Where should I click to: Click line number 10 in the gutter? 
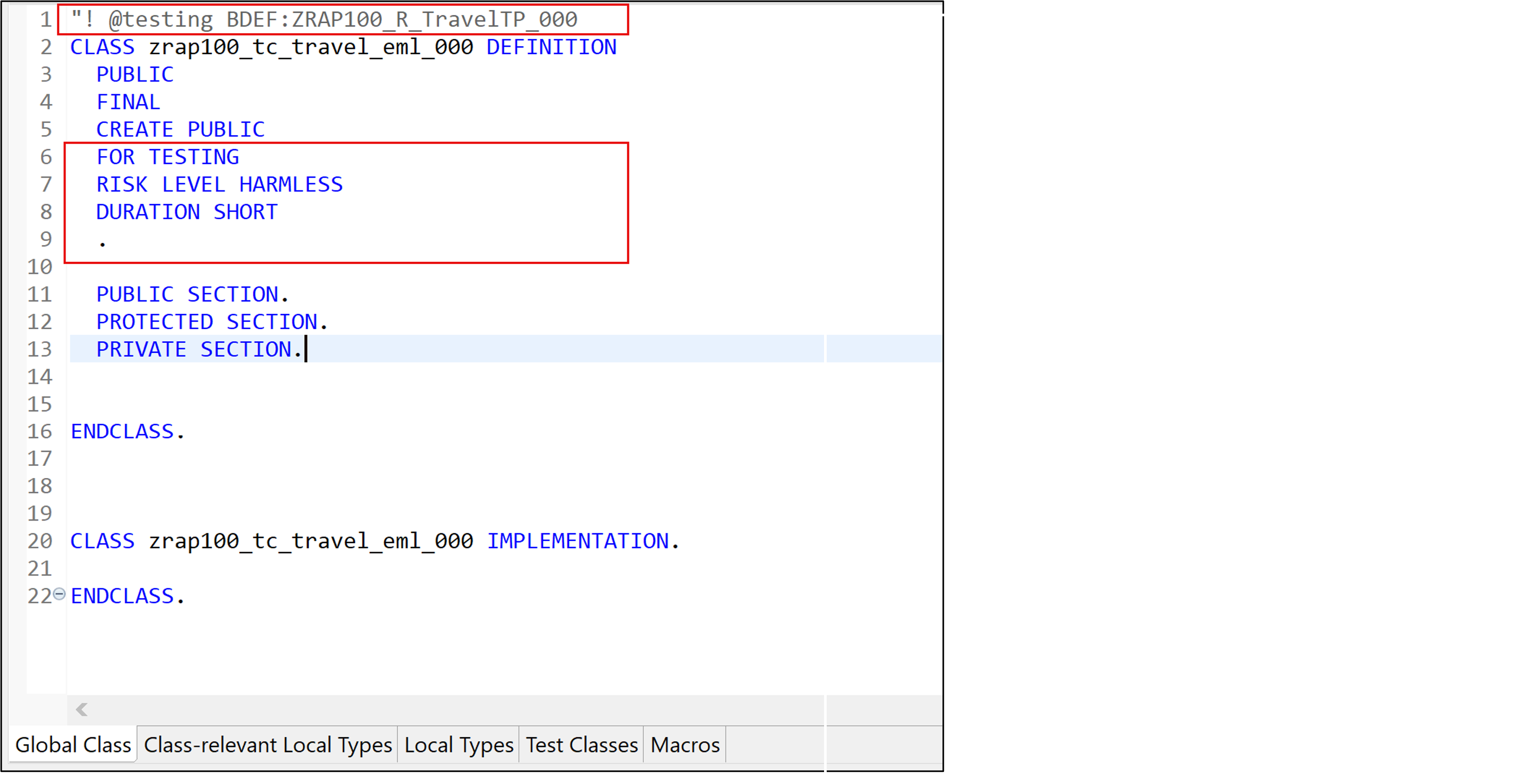pyautogui.click(x=40, y=267)
